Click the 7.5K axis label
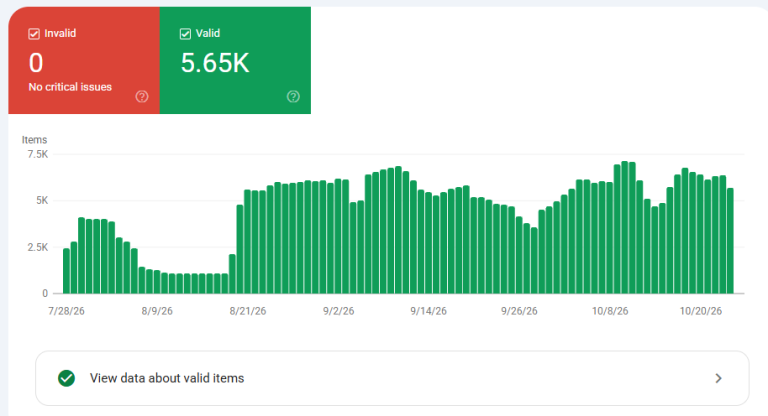Screen dimensions: 768x416 coord(38,154)
